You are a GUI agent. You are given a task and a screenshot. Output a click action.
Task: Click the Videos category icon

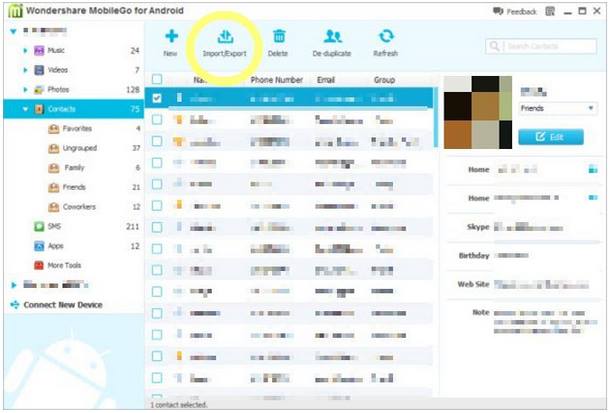(39, 70)
